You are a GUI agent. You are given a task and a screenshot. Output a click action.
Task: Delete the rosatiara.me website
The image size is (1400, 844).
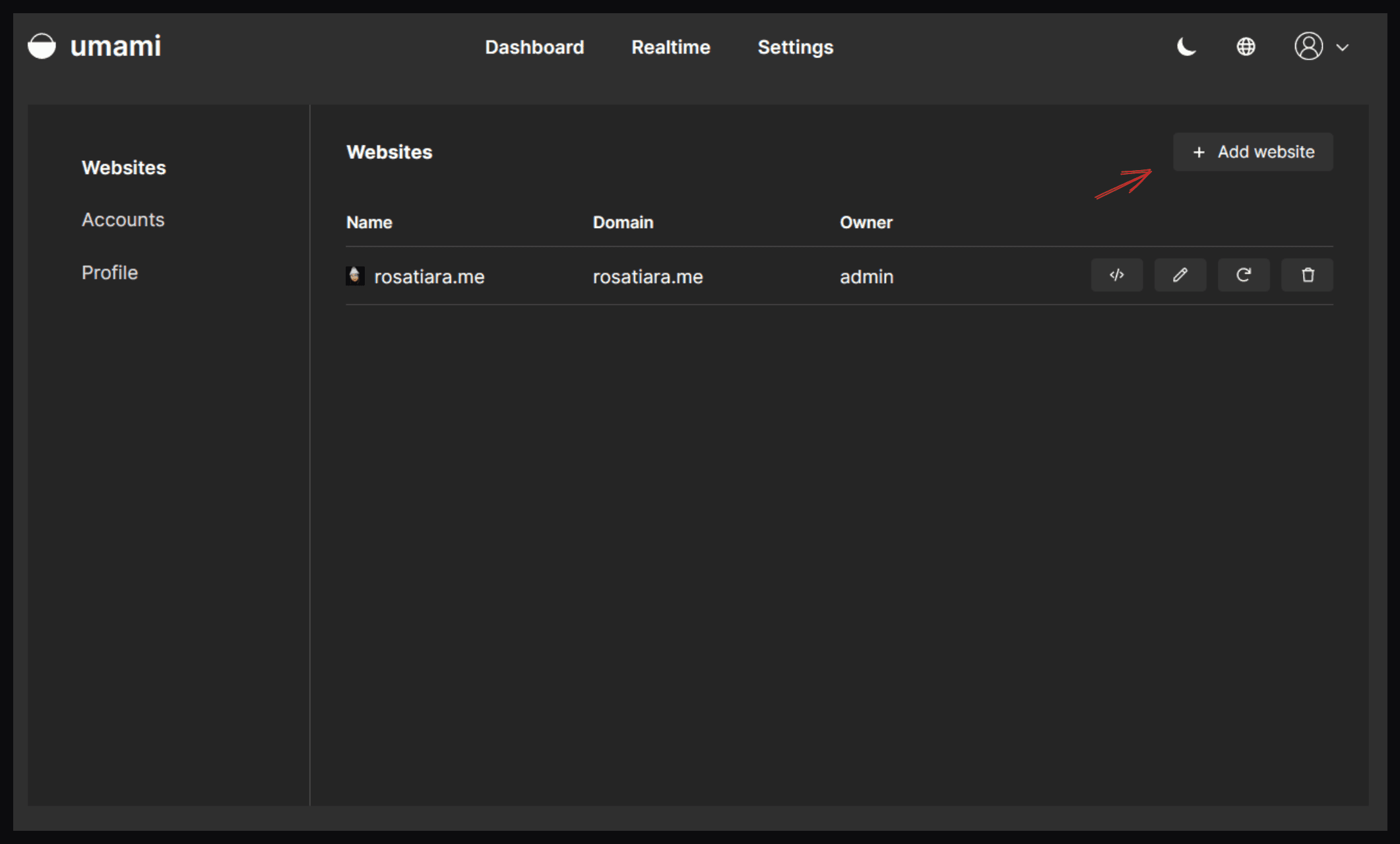pyautogui.click(x=1307, y=275)
